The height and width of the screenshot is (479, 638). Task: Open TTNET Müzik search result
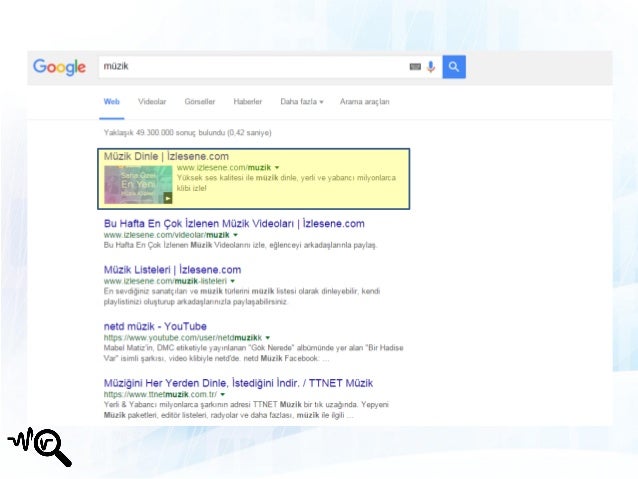click(238, 383)
